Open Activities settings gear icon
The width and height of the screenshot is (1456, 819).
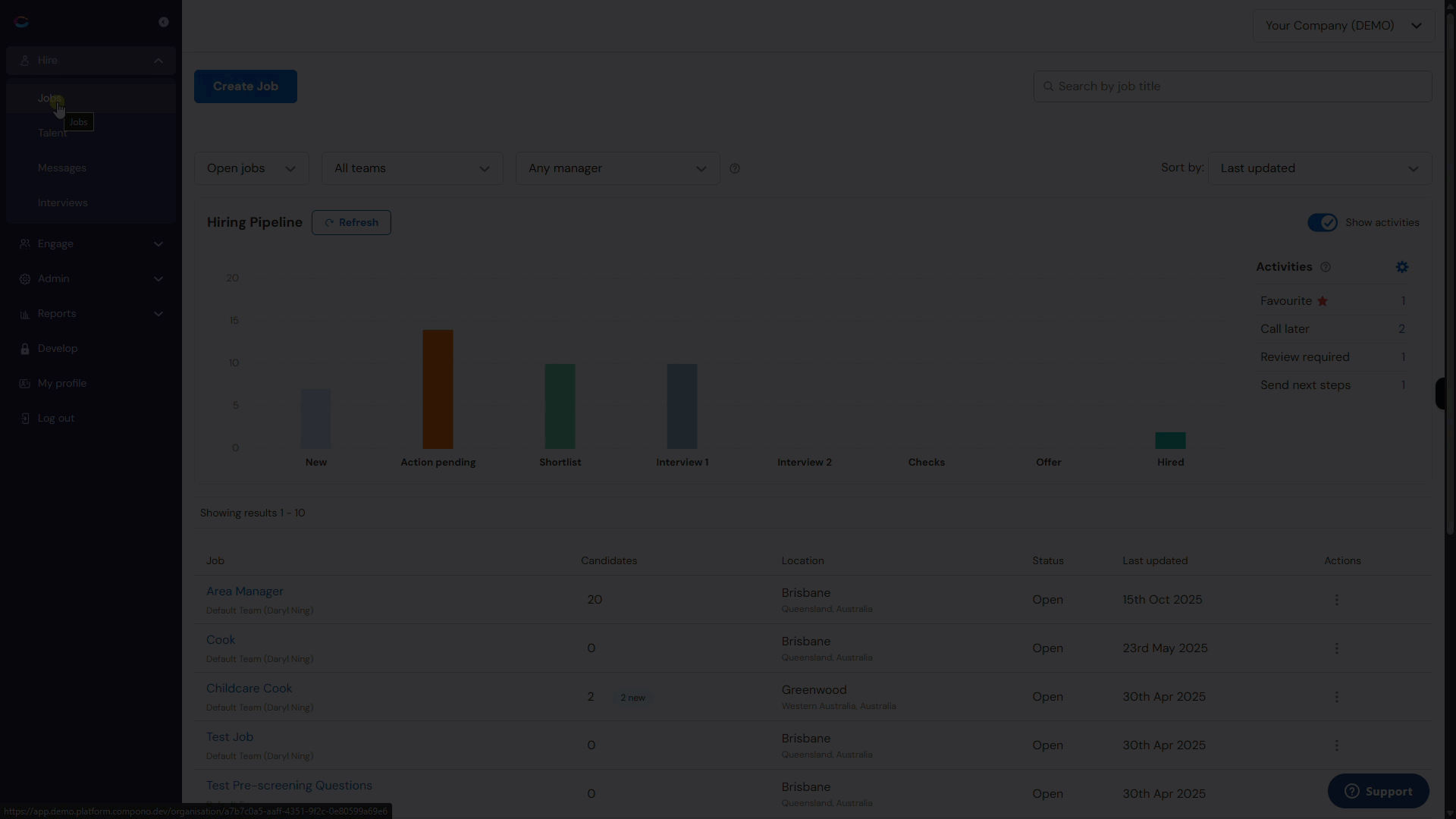(x=1402, y=267)
